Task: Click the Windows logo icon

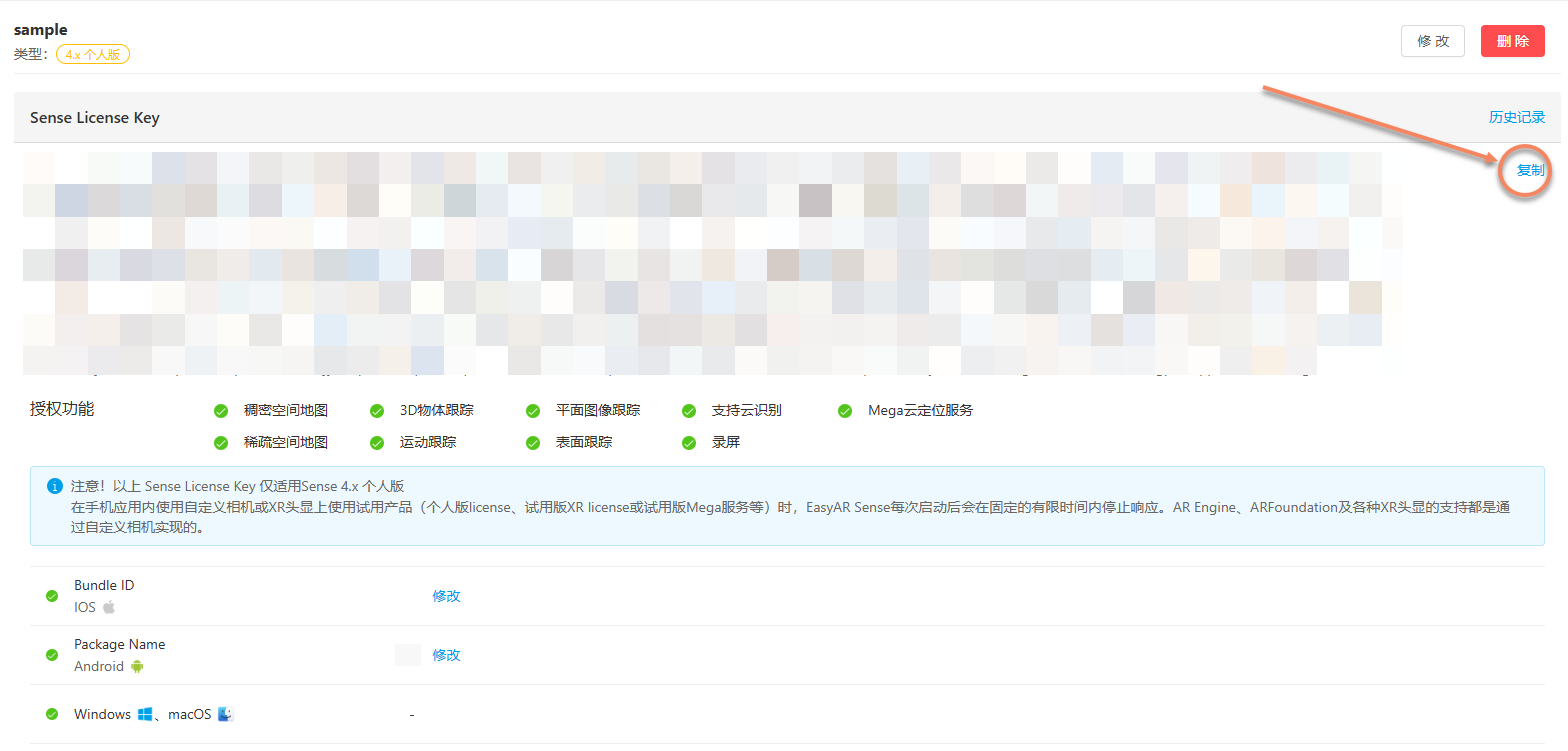Action: click(146, 714)
